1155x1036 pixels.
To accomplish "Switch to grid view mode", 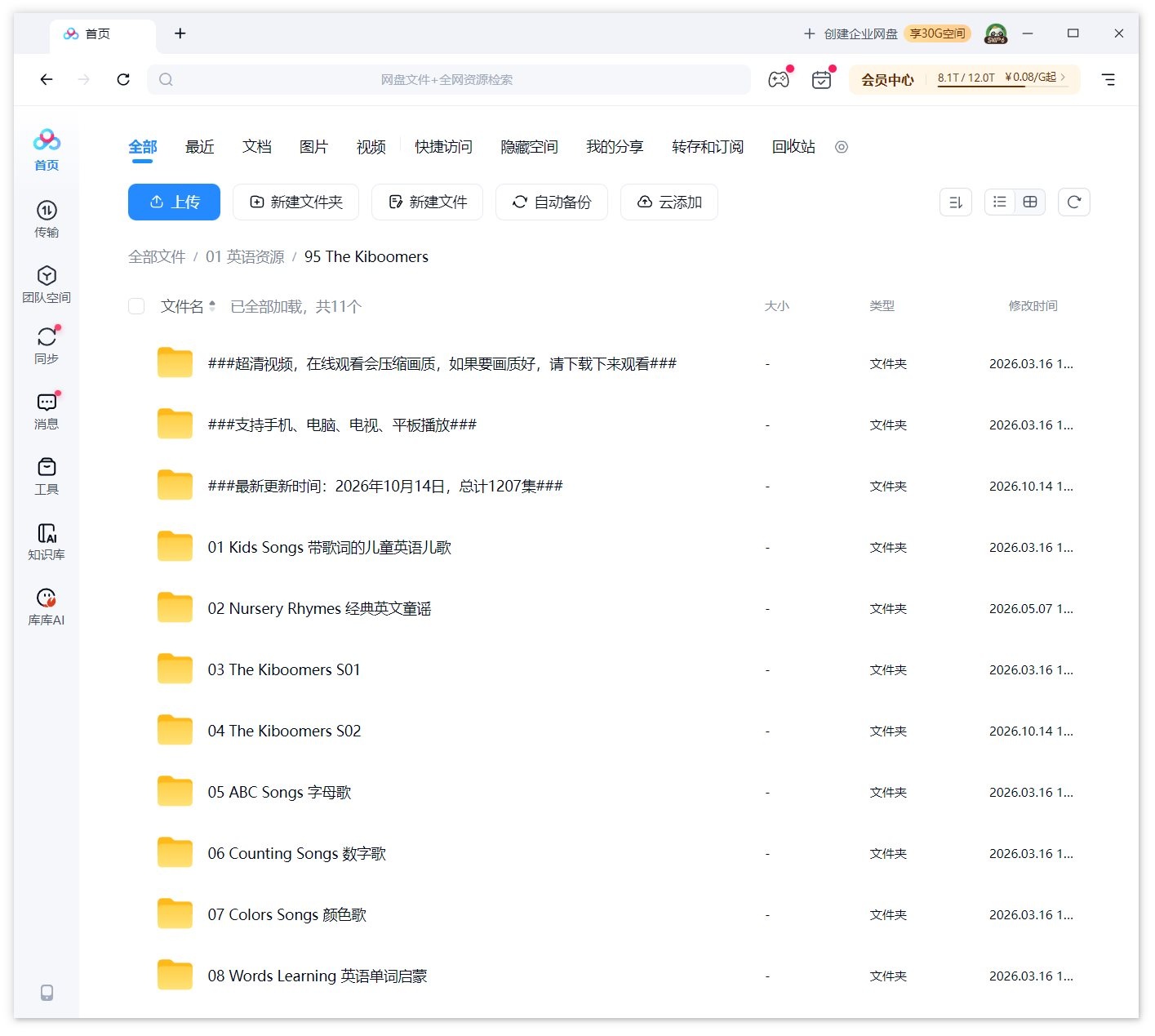I will coord(1030,202).
